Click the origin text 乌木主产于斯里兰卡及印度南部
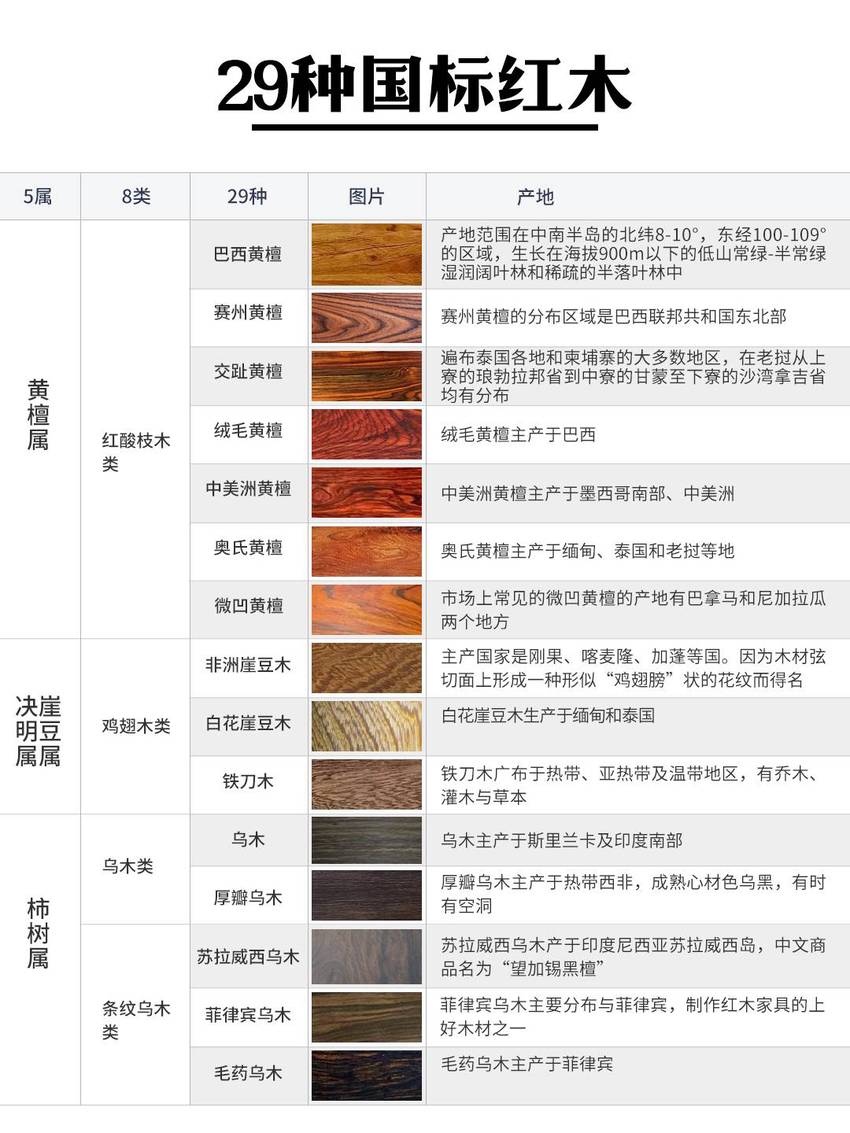Viewport: 850px width, 1133px height. tap(562, 840)
